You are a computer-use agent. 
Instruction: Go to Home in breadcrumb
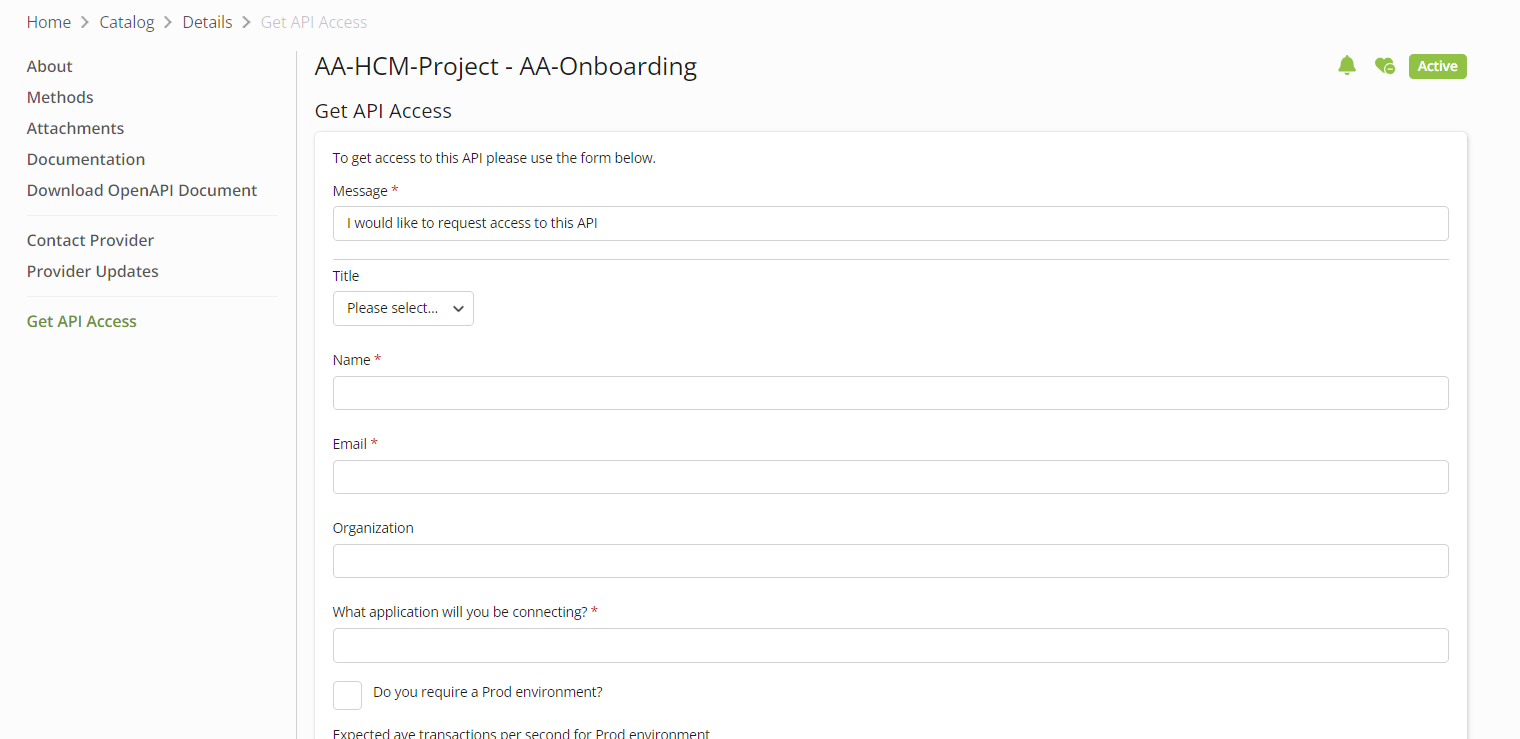tap(49, 22)
